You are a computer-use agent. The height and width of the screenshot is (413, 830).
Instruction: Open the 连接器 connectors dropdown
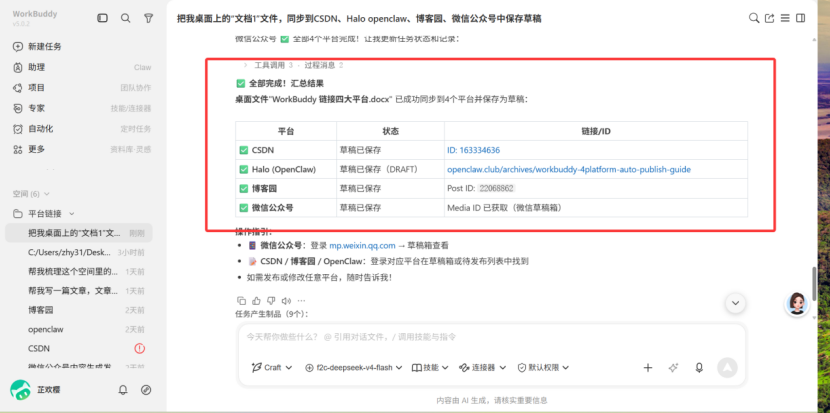[482, 367]
